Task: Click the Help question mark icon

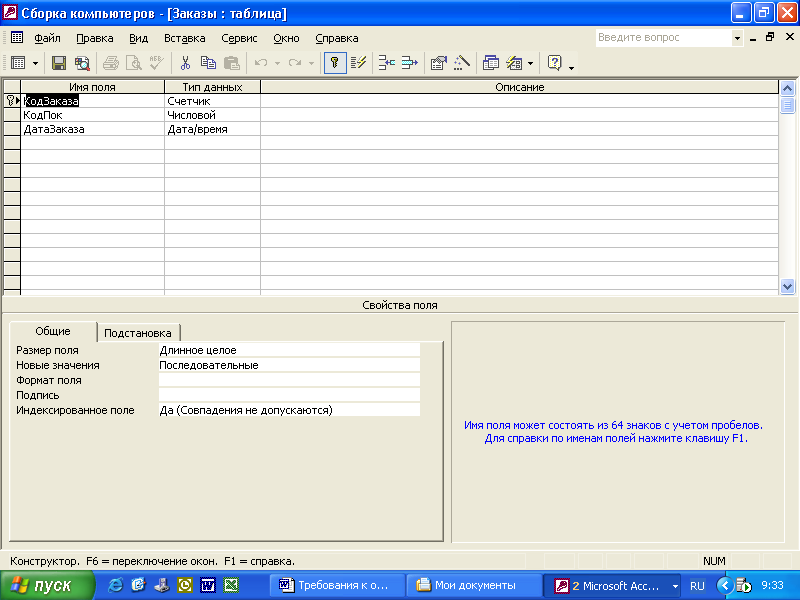Action: [555, 63]
